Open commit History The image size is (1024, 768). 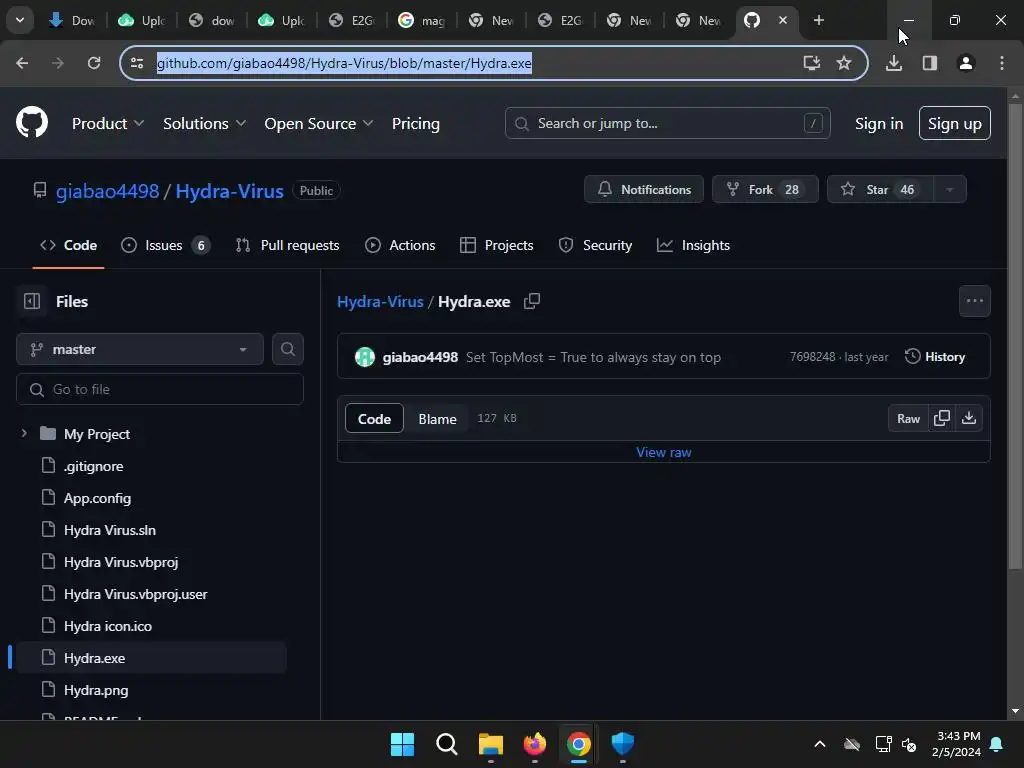coord(935,357)
